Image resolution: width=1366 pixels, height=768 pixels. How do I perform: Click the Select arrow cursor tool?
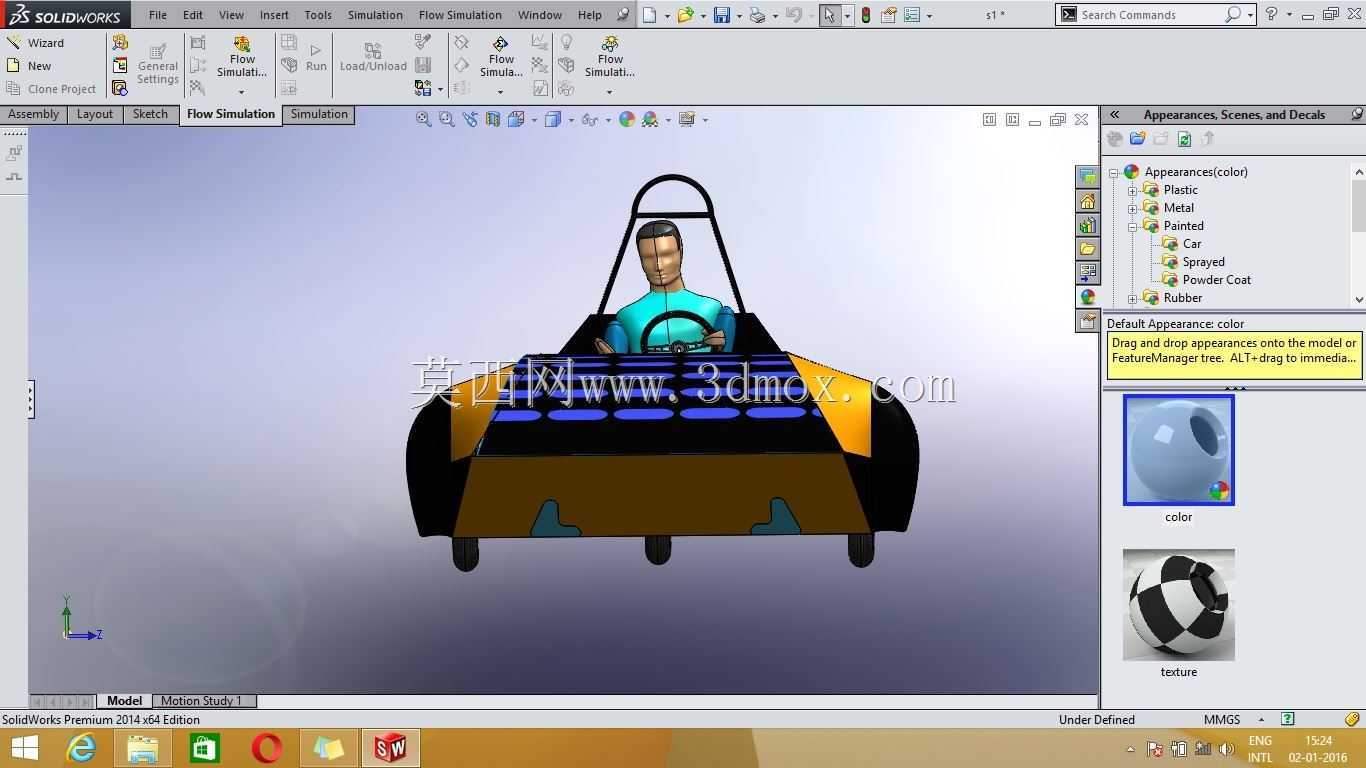click(829, 15)
